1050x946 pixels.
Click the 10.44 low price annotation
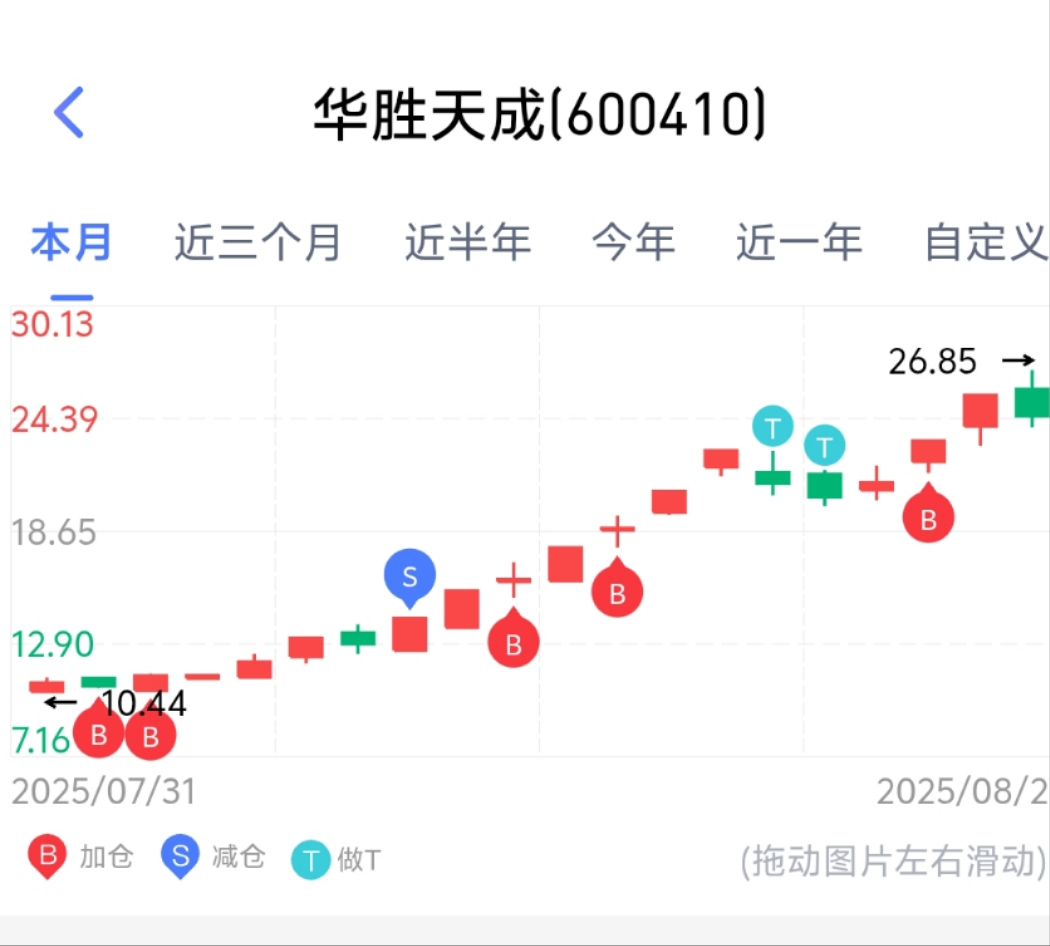[144, 704]
